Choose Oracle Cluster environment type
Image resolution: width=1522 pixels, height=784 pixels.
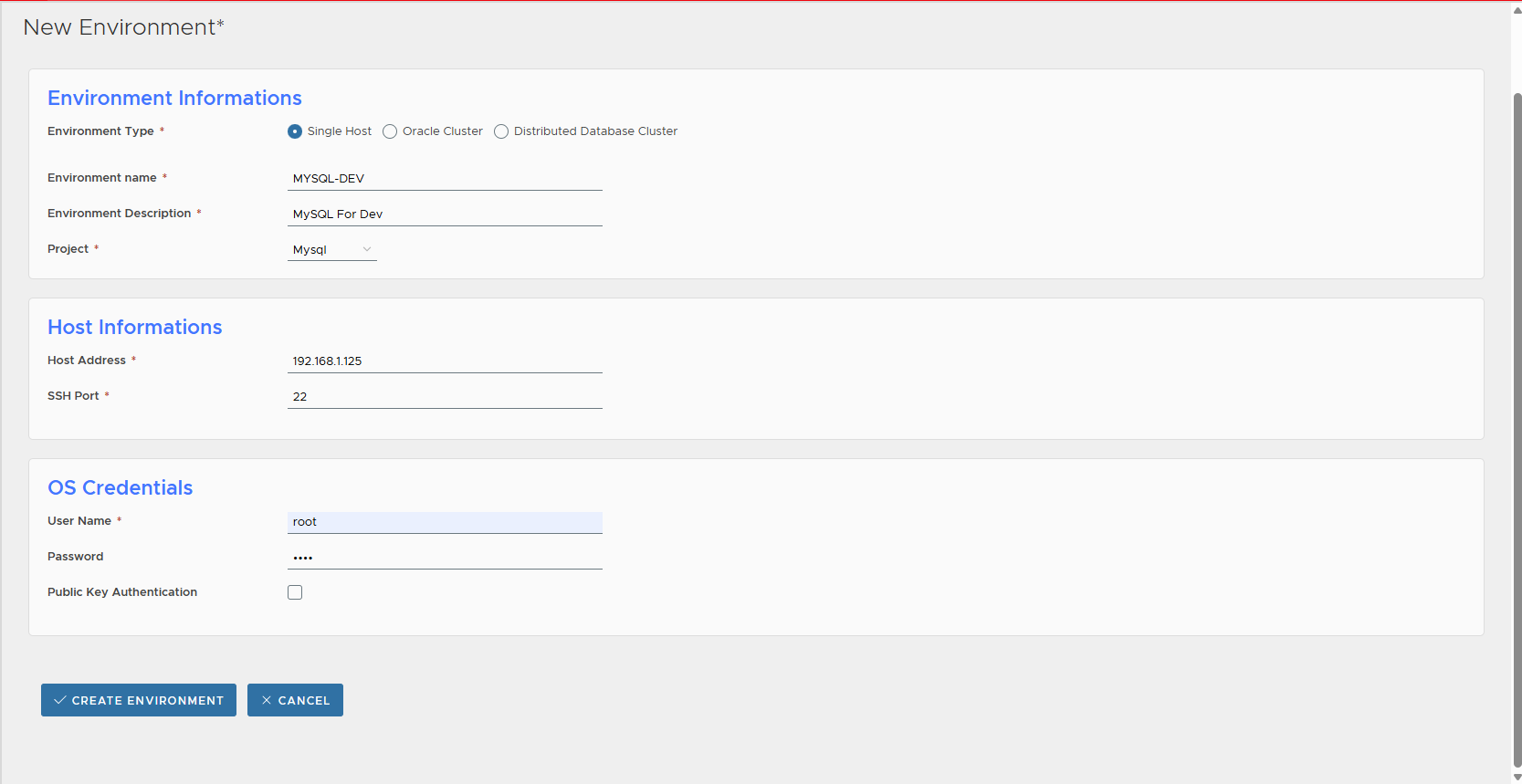(x=390, y=131)
